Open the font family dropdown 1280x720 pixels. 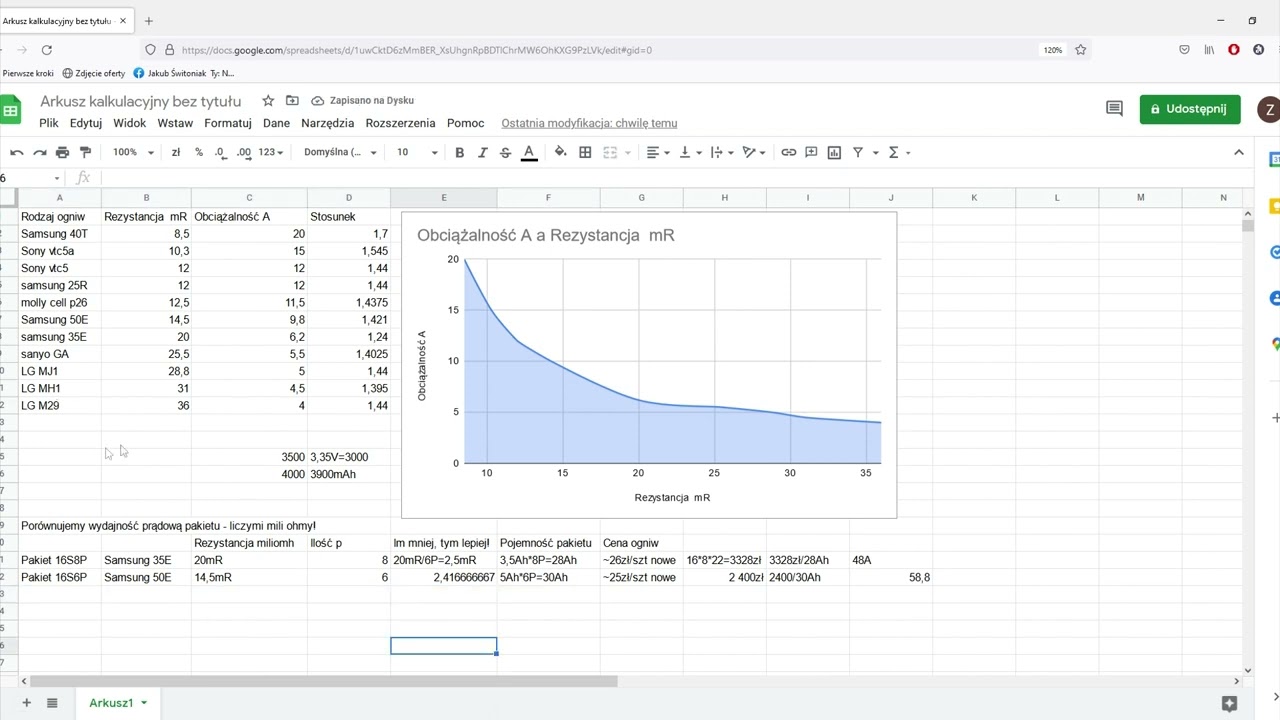coord(341,152)
